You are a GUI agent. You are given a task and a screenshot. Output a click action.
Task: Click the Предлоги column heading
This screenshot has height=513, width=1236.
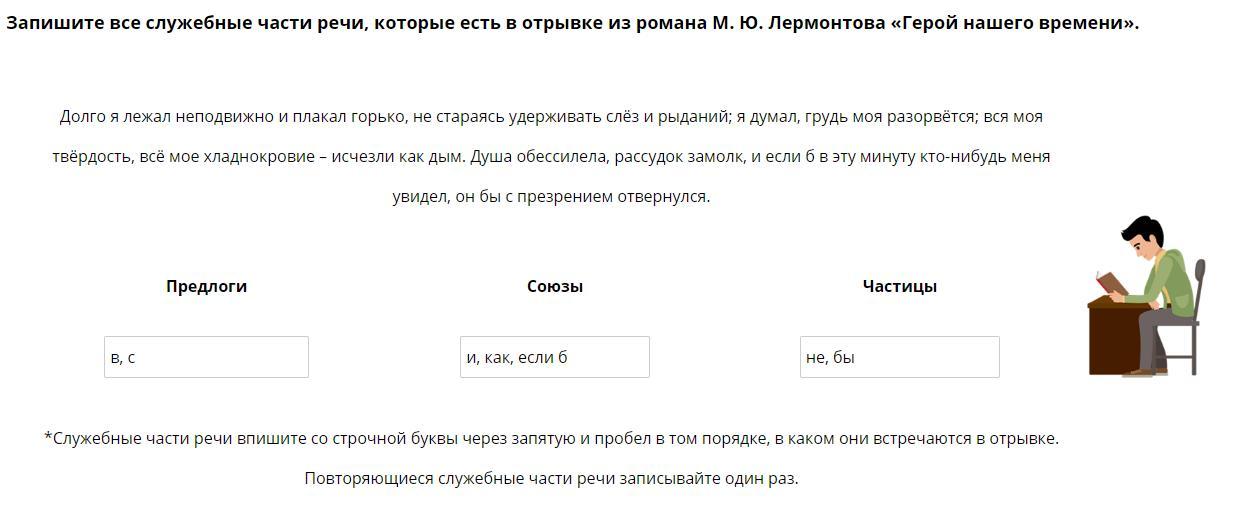(x=206, y=286)
